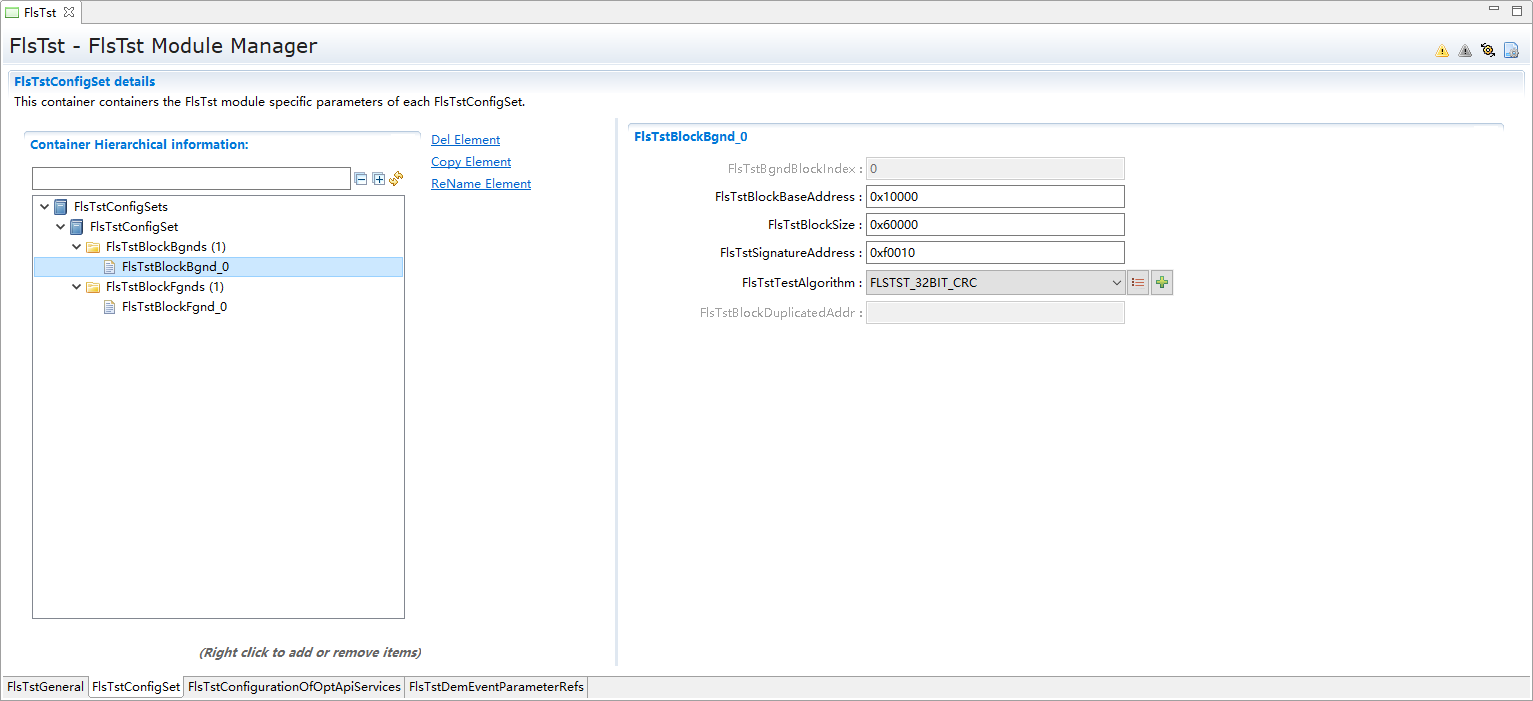Click red list icon beside FlsTstTestAlgorithm
The width and height of the screenshot is (1533, 701).
coord(1138,283)
